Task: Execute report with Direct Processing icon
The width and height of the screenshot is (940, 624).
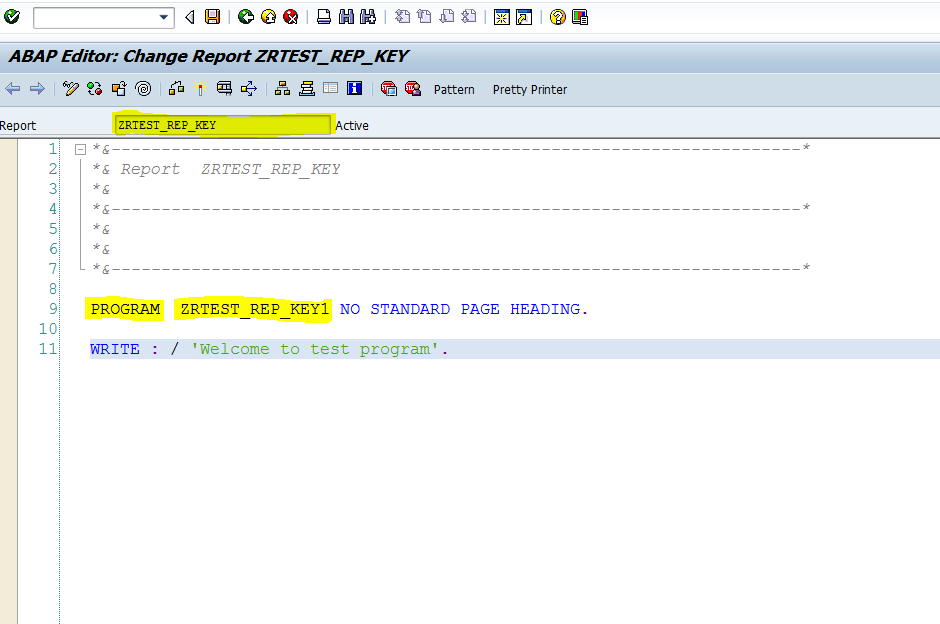Action: click(x=224, y=89)
